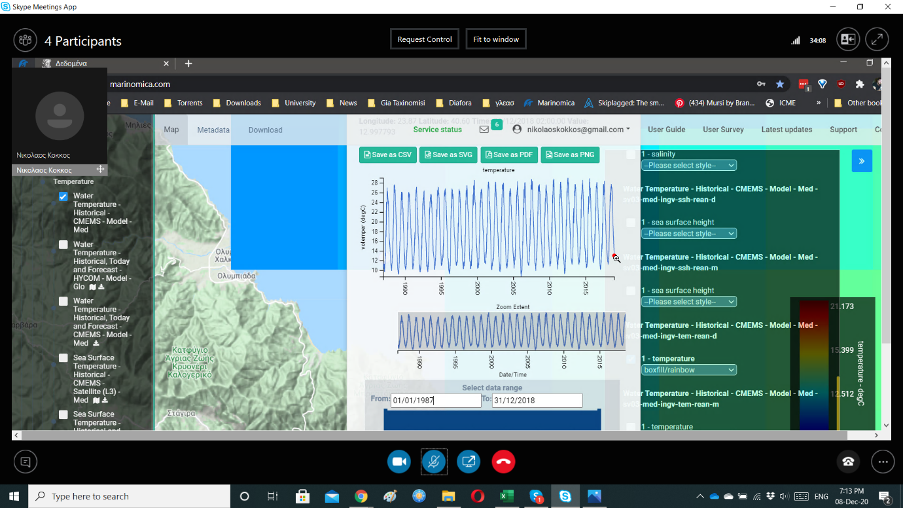Open the more options ellipsis button
Viewport: 904px width, 508px height.
pos(881,461)
